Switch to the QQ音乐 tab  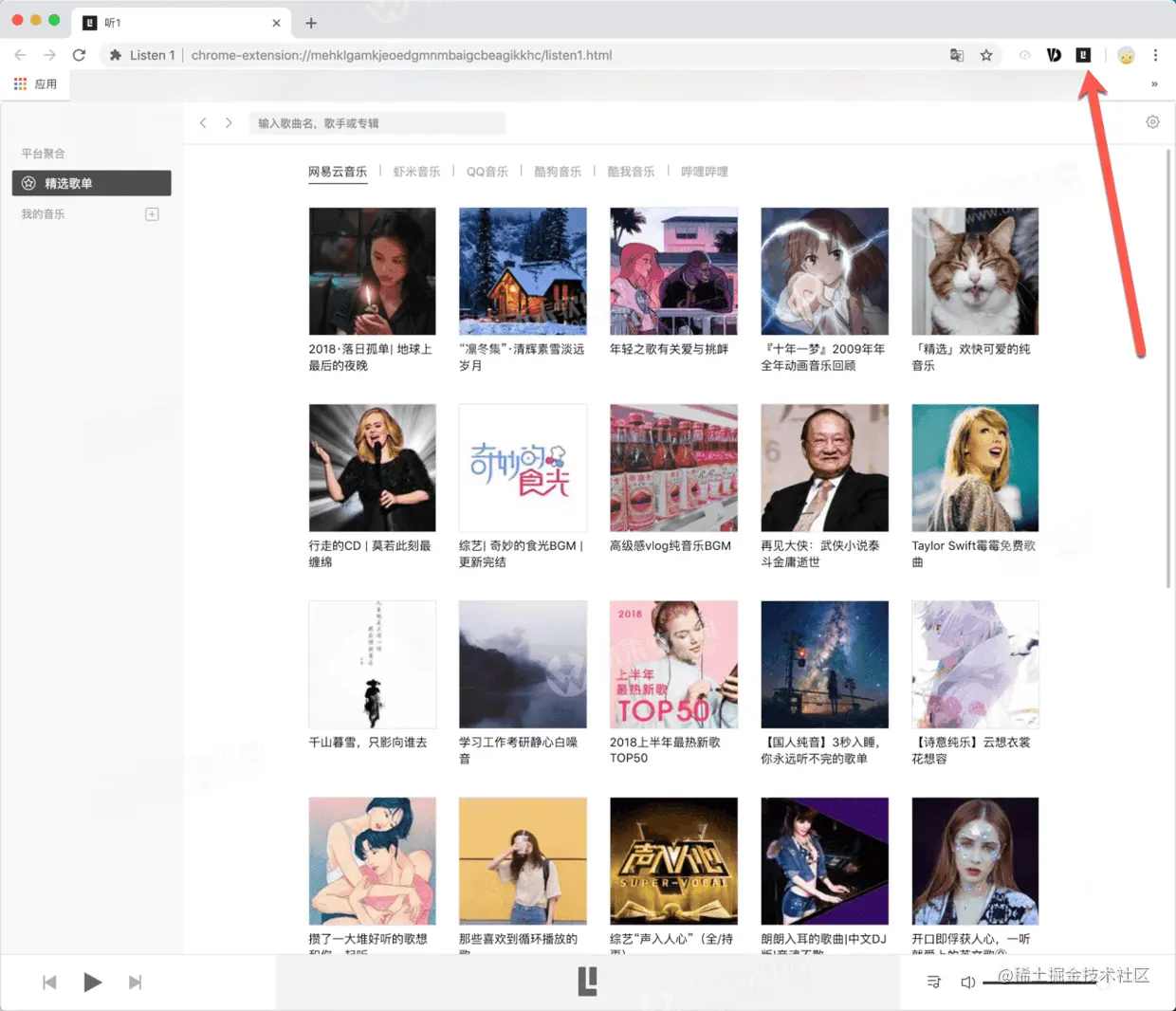(x=487, y=172)
